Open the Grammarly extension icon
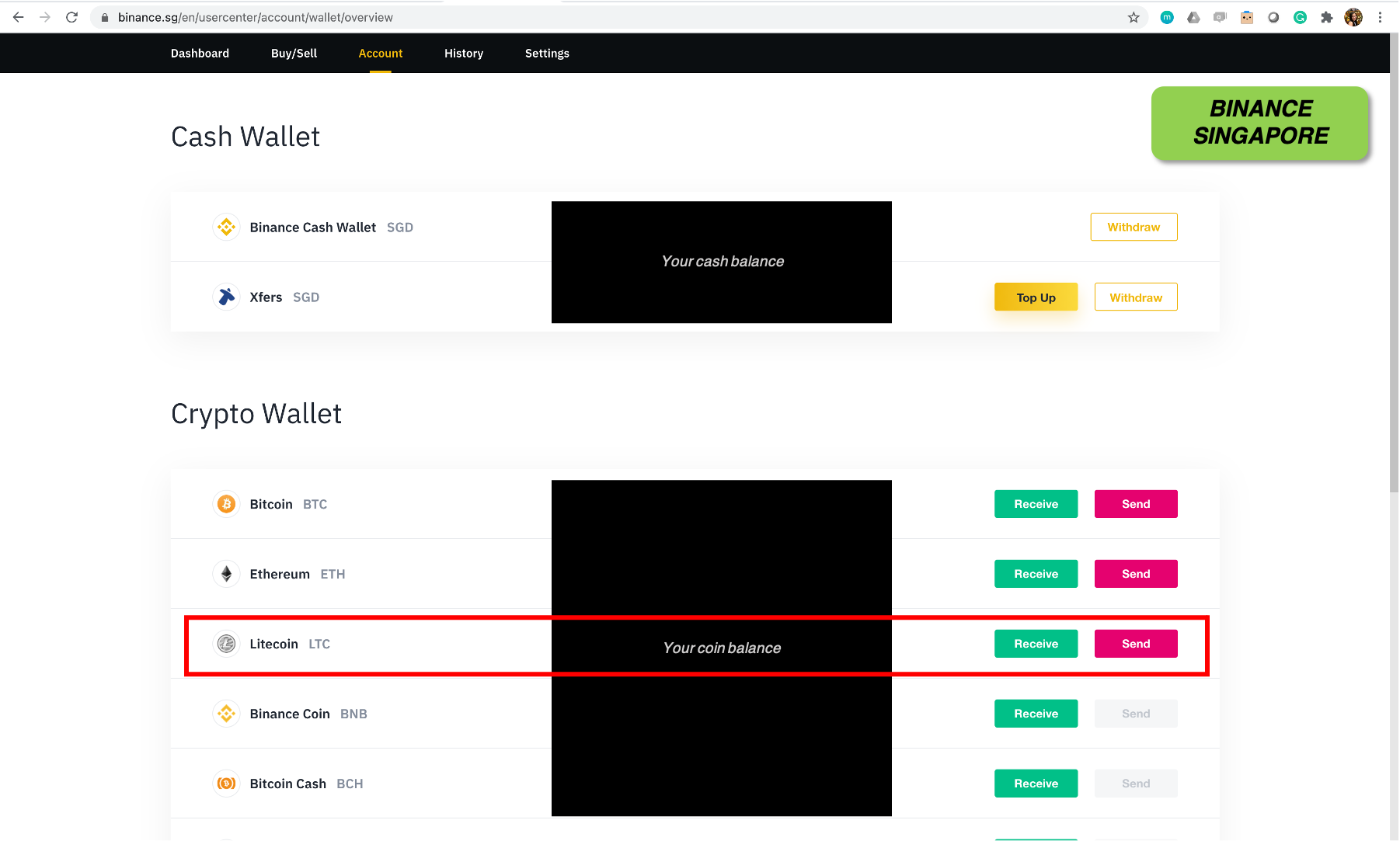 (x=1300, y=17)
